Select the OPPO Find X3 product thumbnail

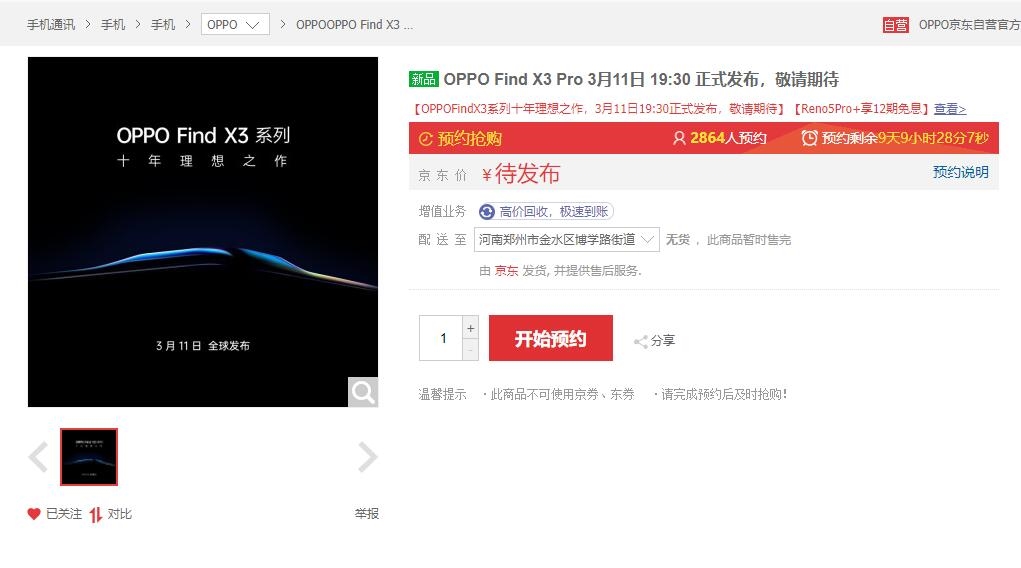click(89, 457)
